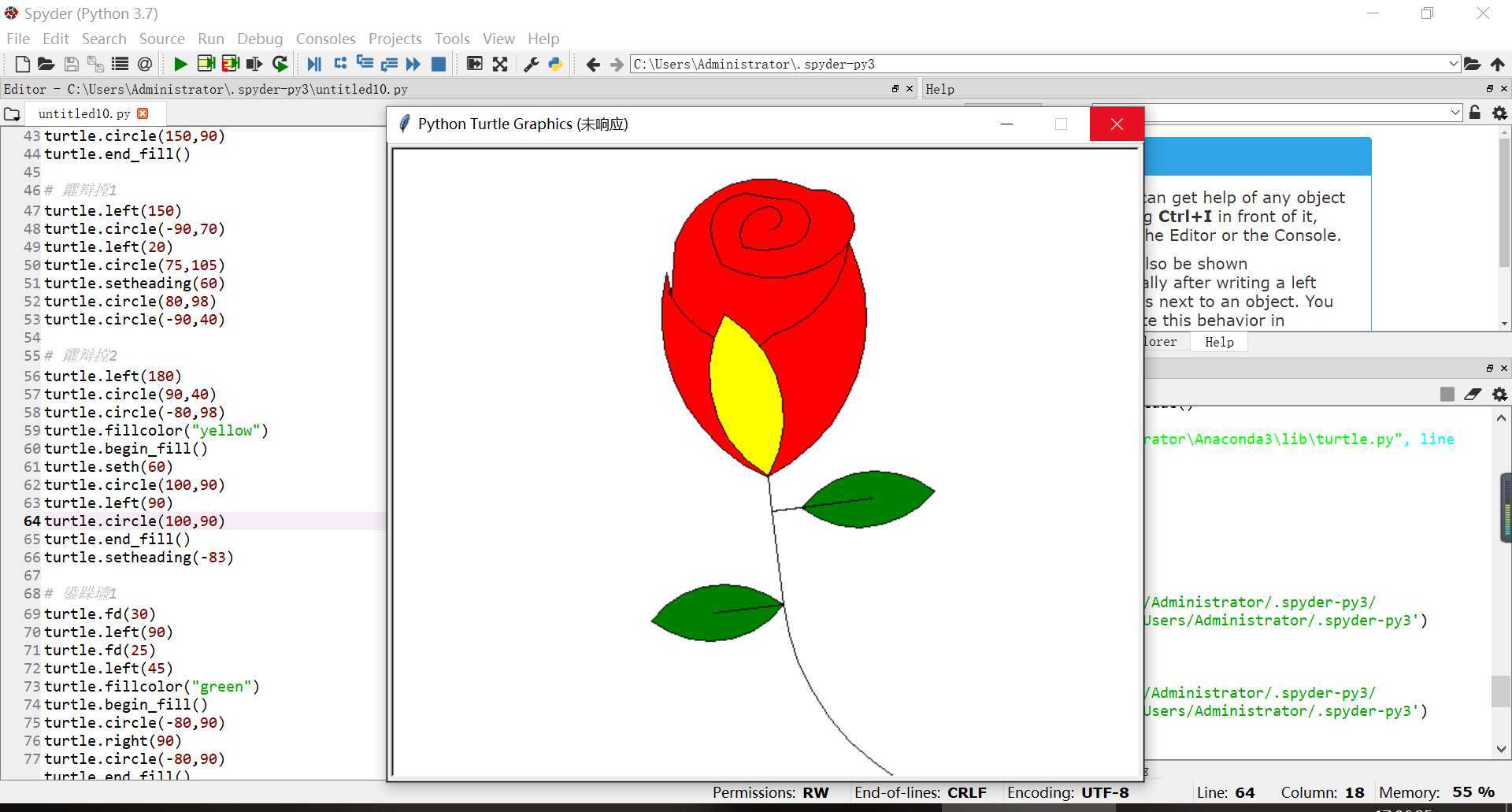
Task: Open file using the folder toolbar icon
Action: [46, 64]
